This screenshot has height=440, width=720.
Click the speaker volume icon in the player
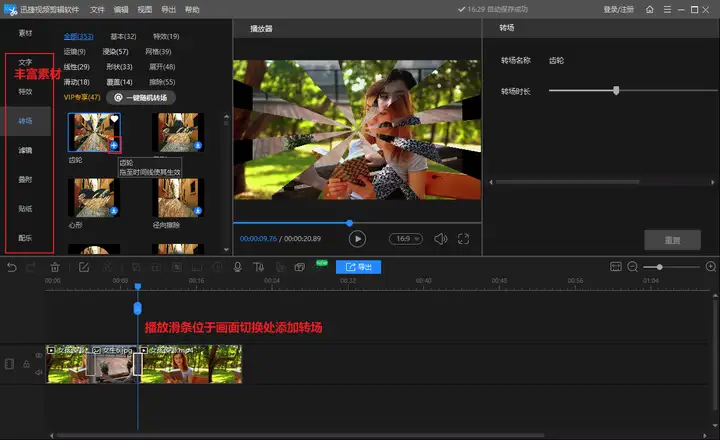pyautogui.click(x=440, y=239)
